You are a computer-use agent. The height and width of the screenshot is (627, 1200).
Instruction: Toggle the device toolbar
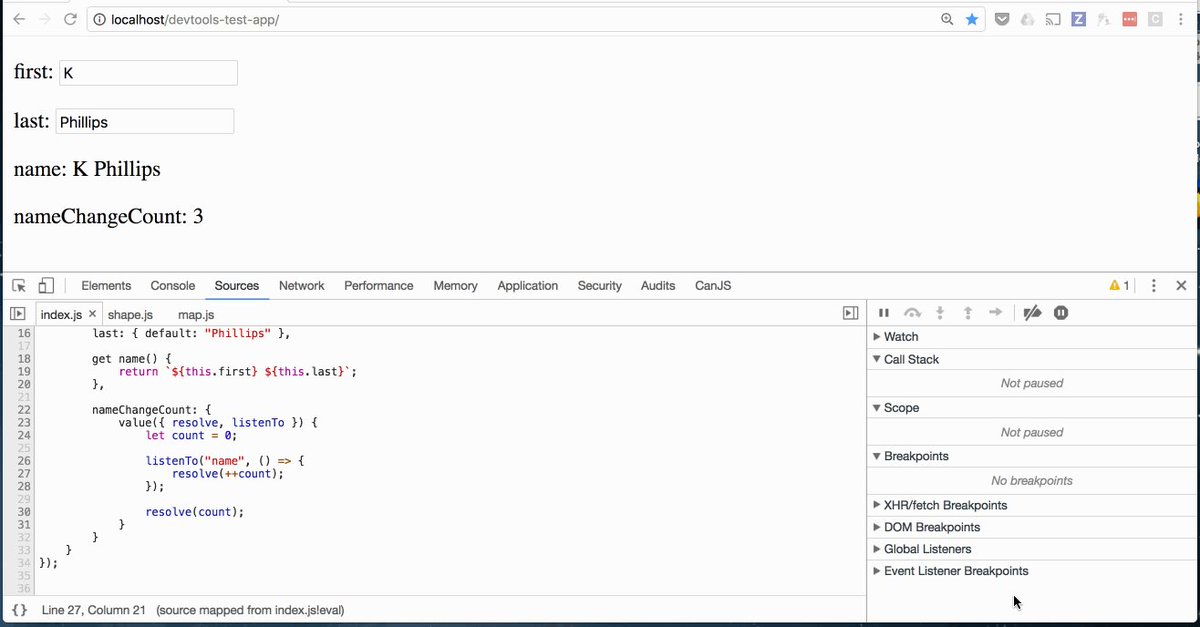(46, 286)
